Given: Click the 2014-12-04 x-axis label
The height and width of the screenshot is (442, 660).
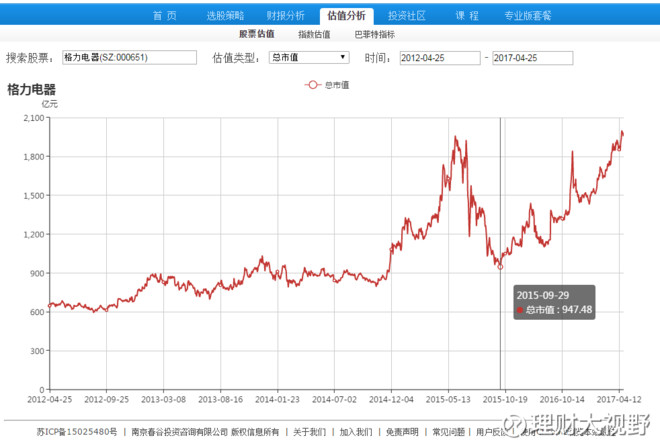Looking at the screenshot, I should tap(391, 399).
